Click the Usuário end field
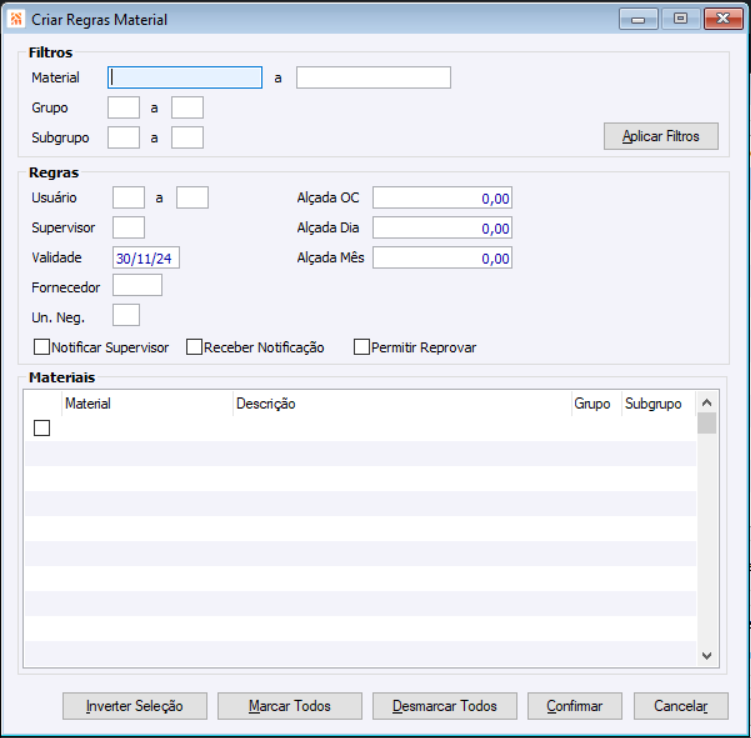This screenshot has height=738, width=751. pos(192,197)
